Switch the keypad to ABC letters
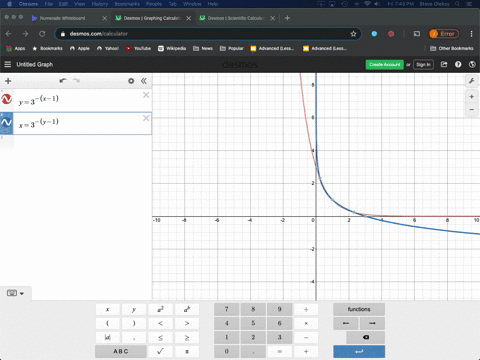The image size is (480, 360). pyautogui.click(x=121, y=351)
